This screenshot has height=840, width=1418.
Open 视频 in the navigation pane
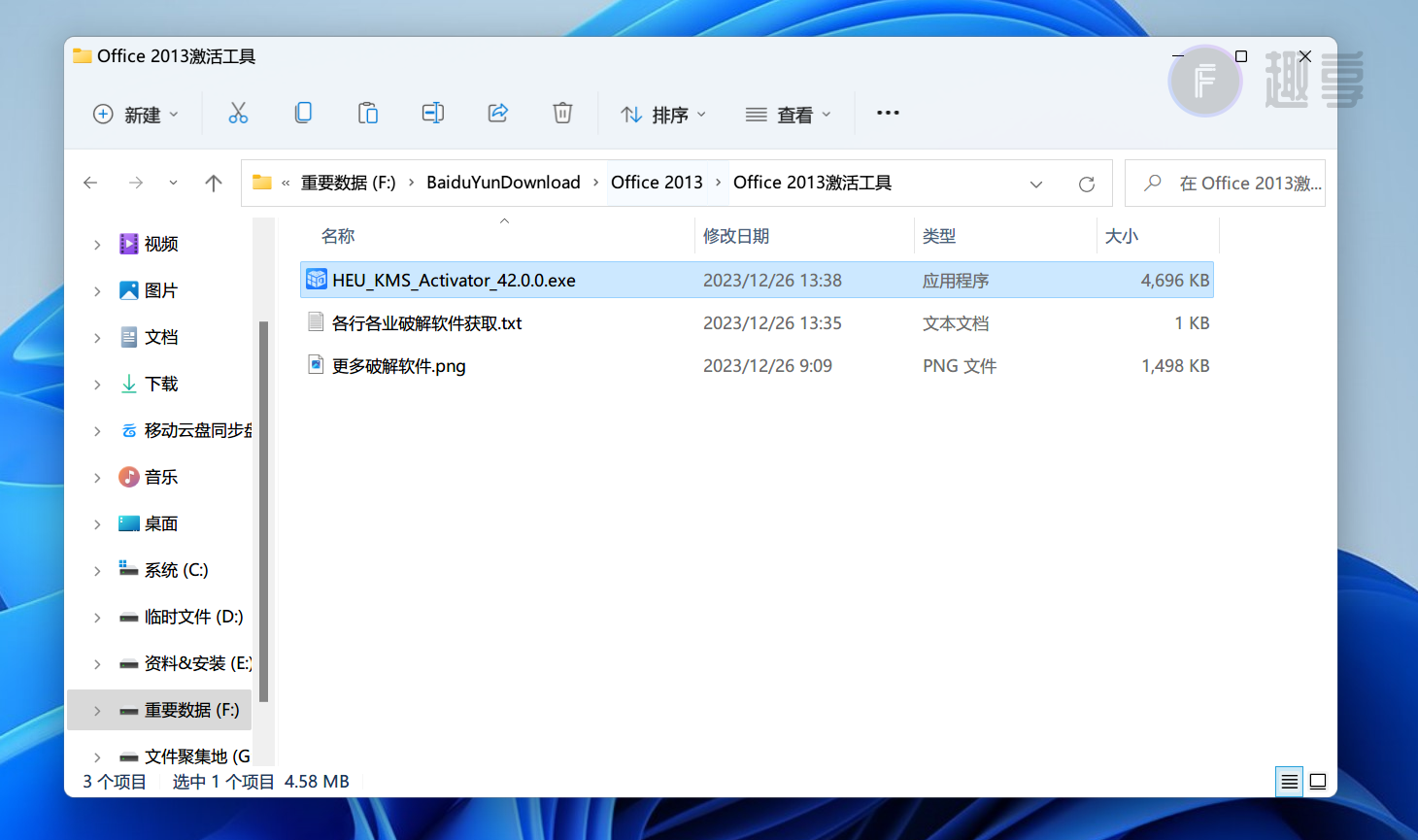(x=161, y=244)
